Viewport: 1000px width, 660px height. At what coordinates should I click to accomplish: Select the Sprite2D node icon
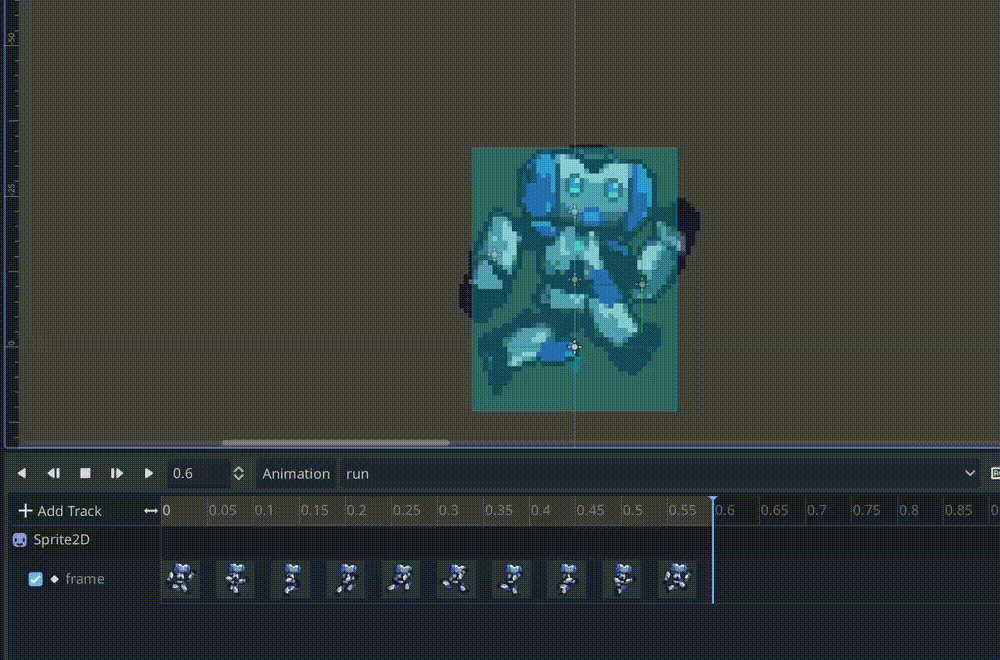click(20, 540)
